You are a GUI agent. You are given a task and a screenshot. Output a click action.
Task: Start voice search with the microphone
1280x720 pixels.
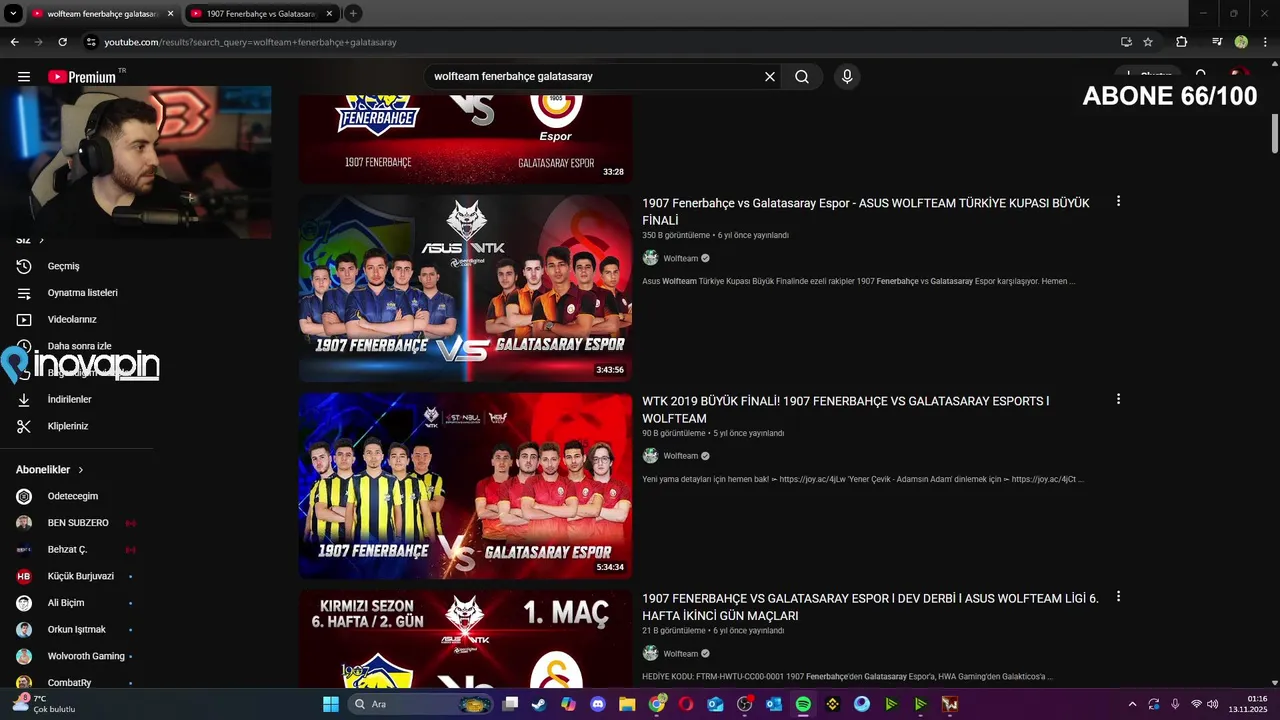pyautogui.click(x=847, y=77)
